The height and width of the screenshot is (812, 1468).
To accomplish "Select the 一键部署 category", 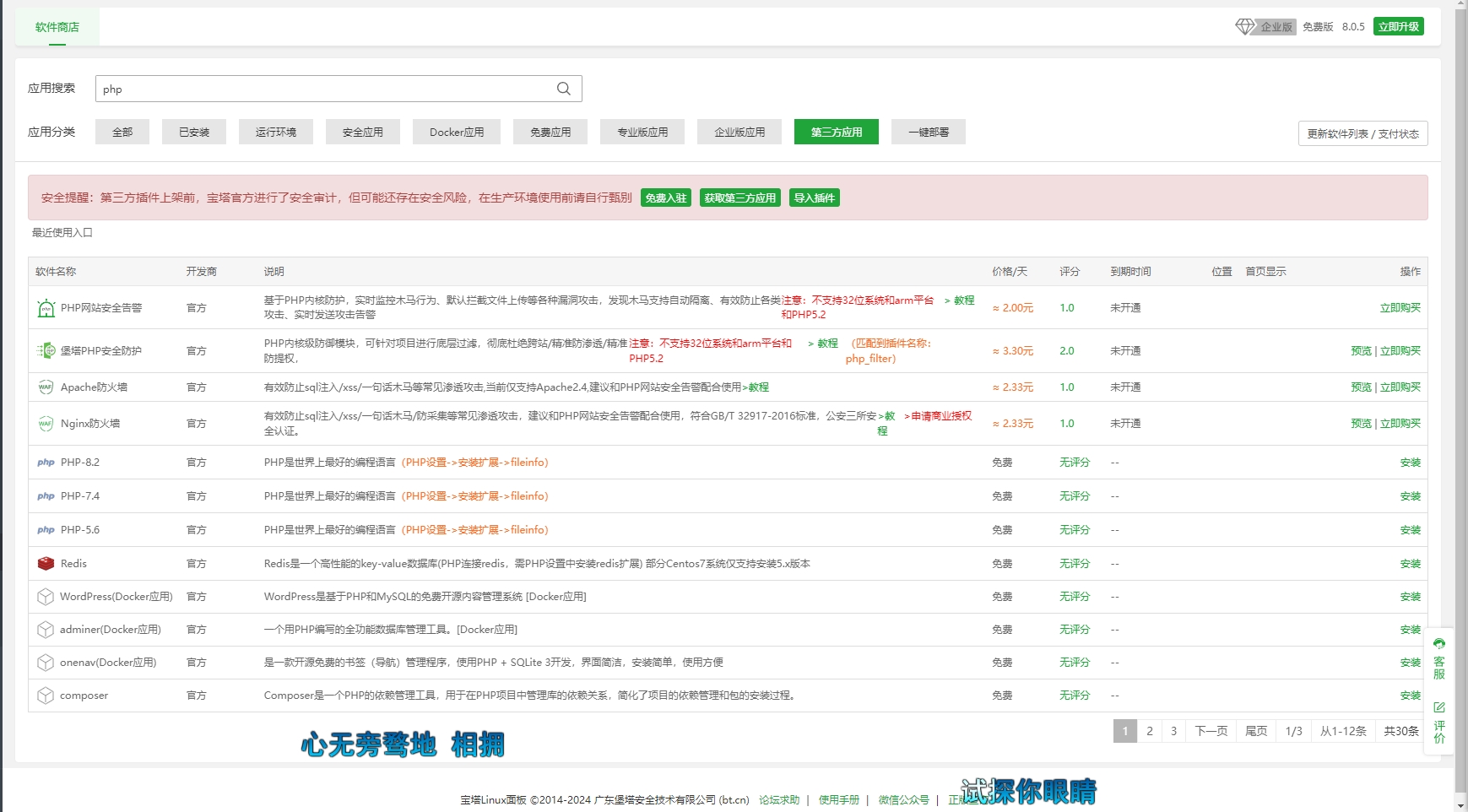I will coord(929,132).
